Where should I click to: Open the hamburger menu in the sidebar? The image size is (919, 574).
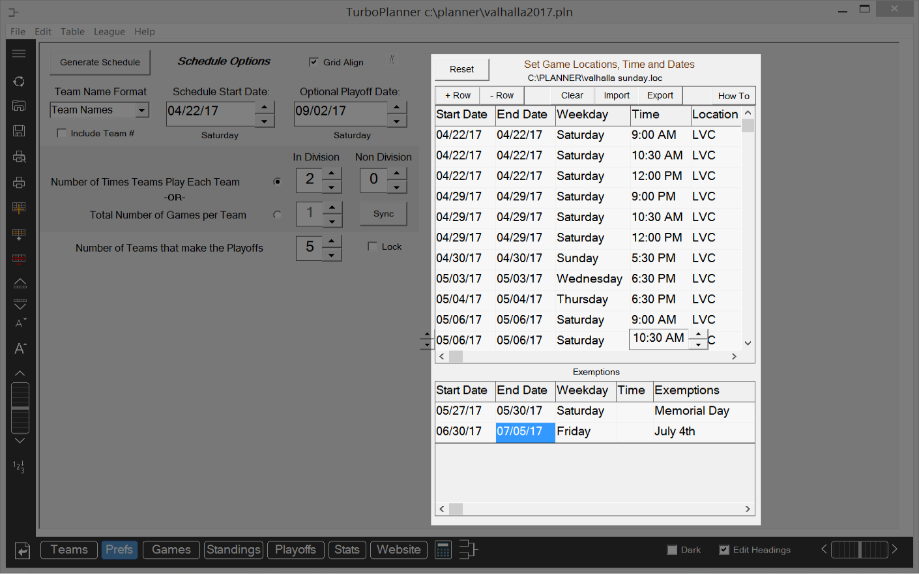point(19,54)
